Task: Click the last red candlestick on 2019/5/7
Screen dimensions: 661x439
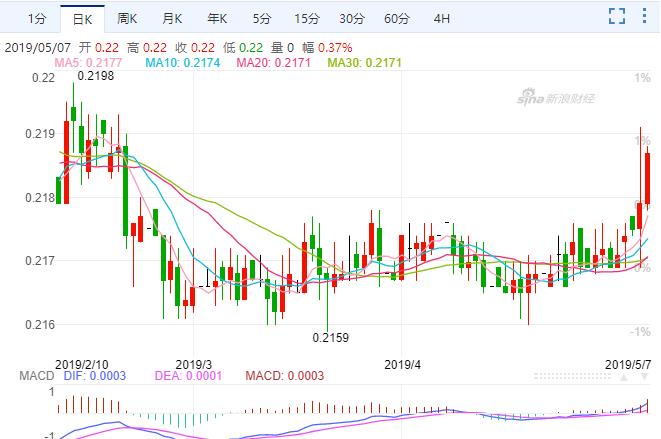Action: 648,178
